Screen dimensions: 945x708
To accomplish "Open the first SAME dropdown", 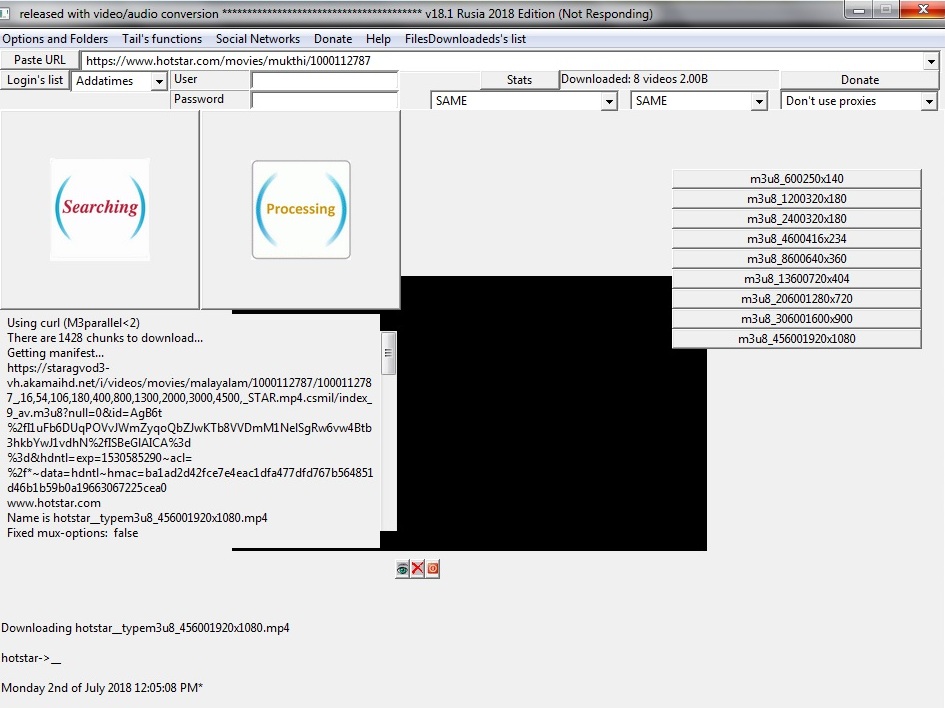I will (x=609, y=101).
